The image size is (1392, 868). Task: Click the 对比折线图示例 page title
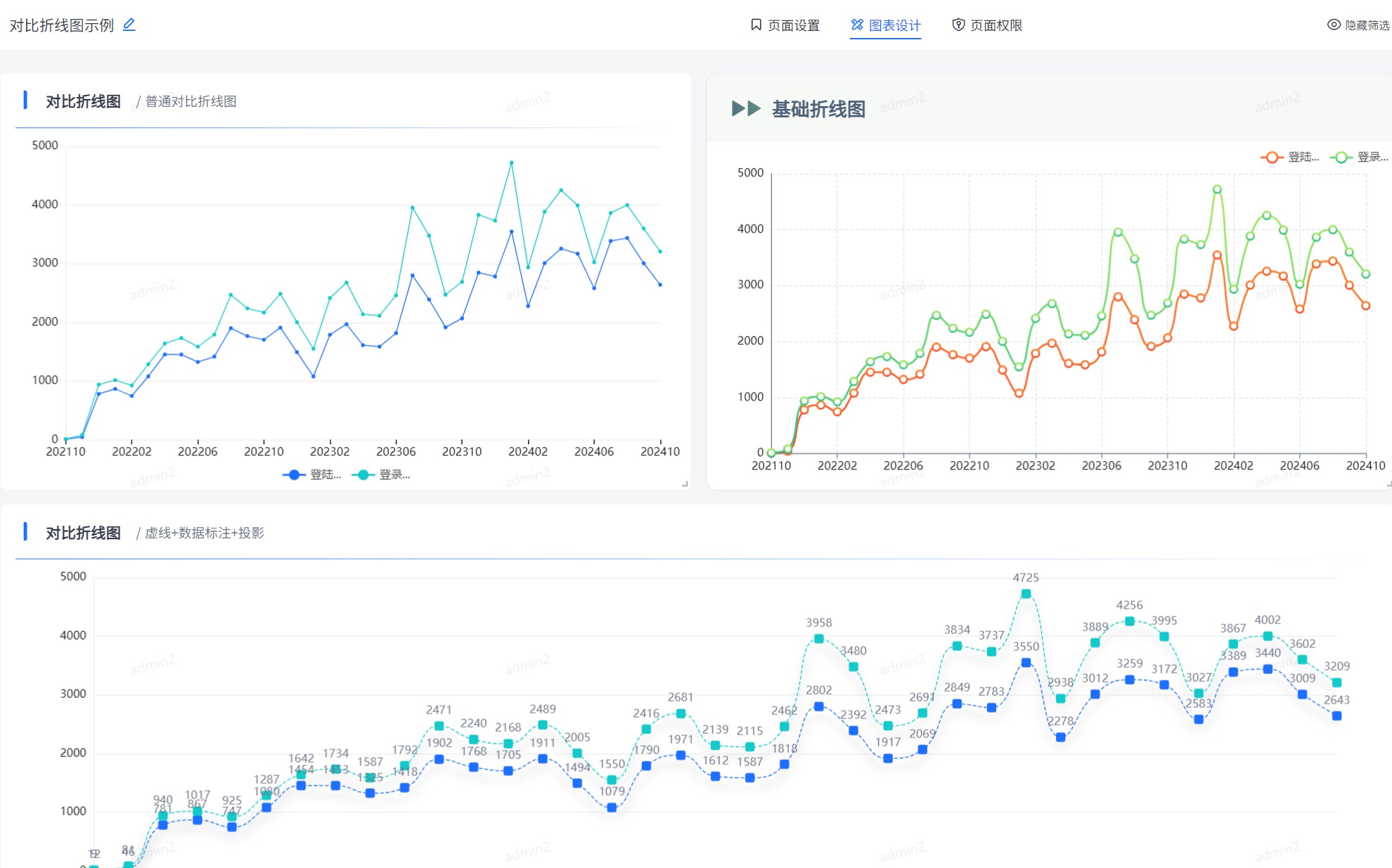62,25
